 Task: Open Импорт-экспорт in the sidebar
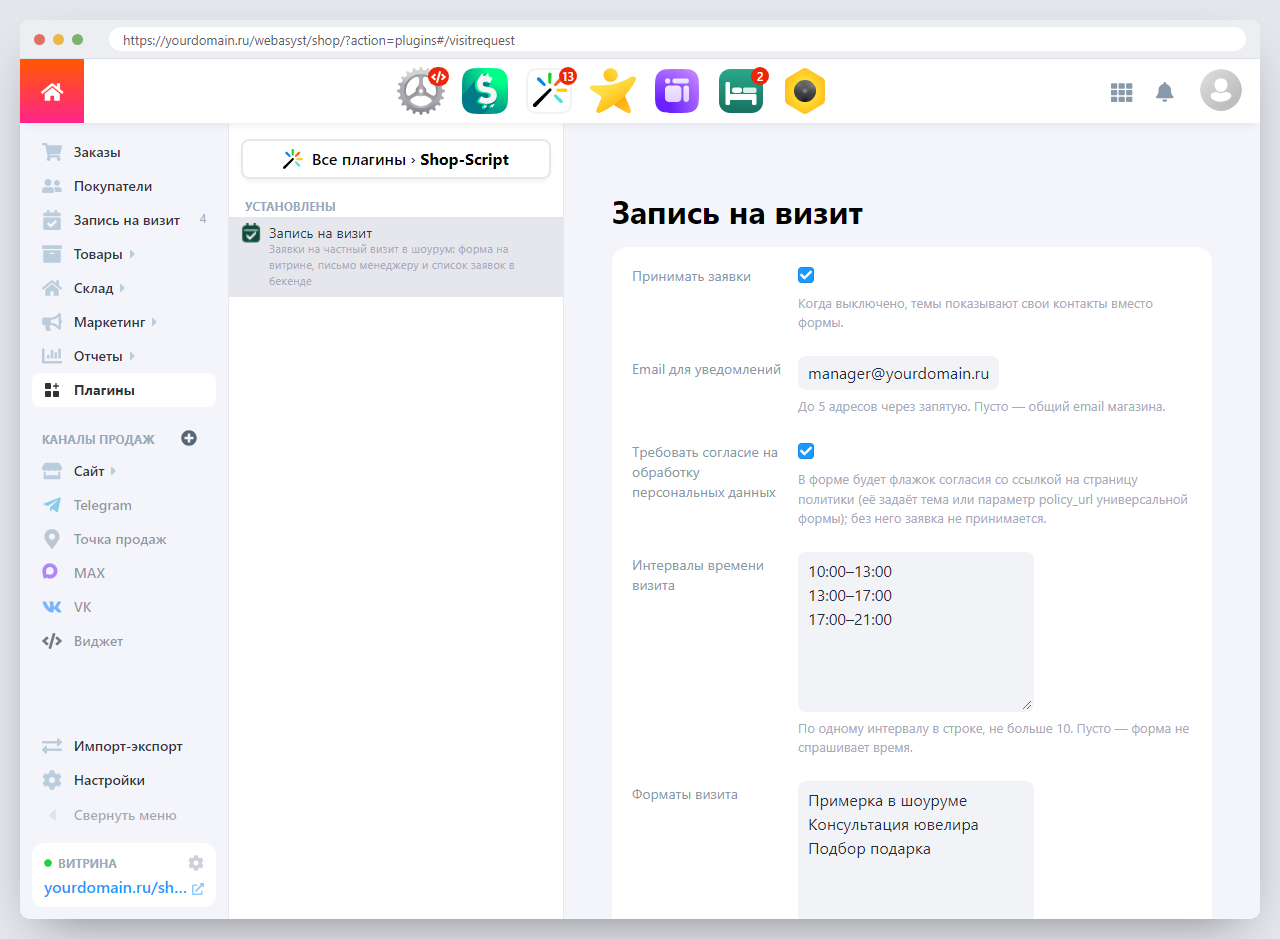point(124,746)
